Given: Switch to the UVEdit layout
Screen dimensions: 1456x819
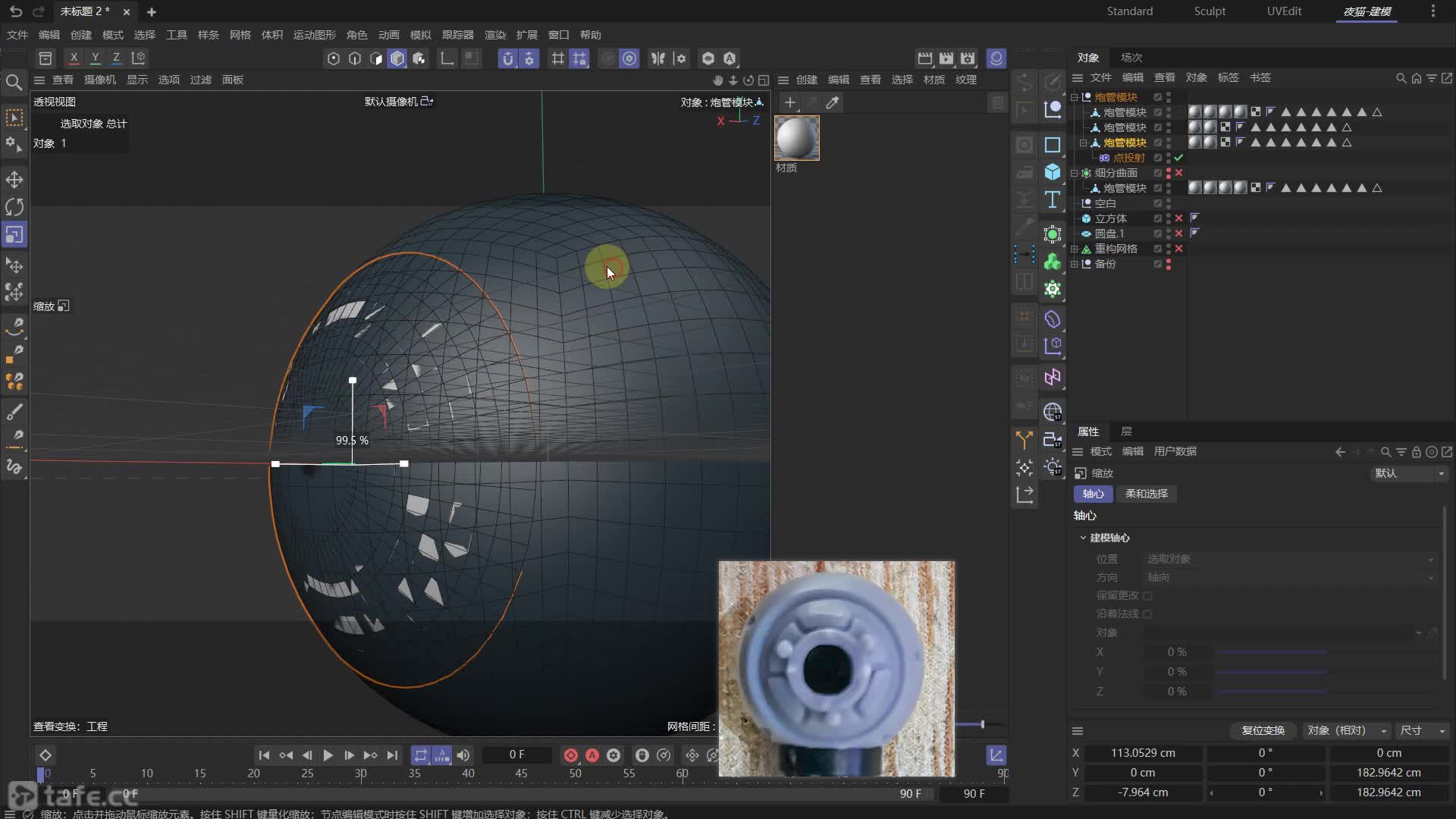Looking at the screenshot, I should tap(1284, 11).
